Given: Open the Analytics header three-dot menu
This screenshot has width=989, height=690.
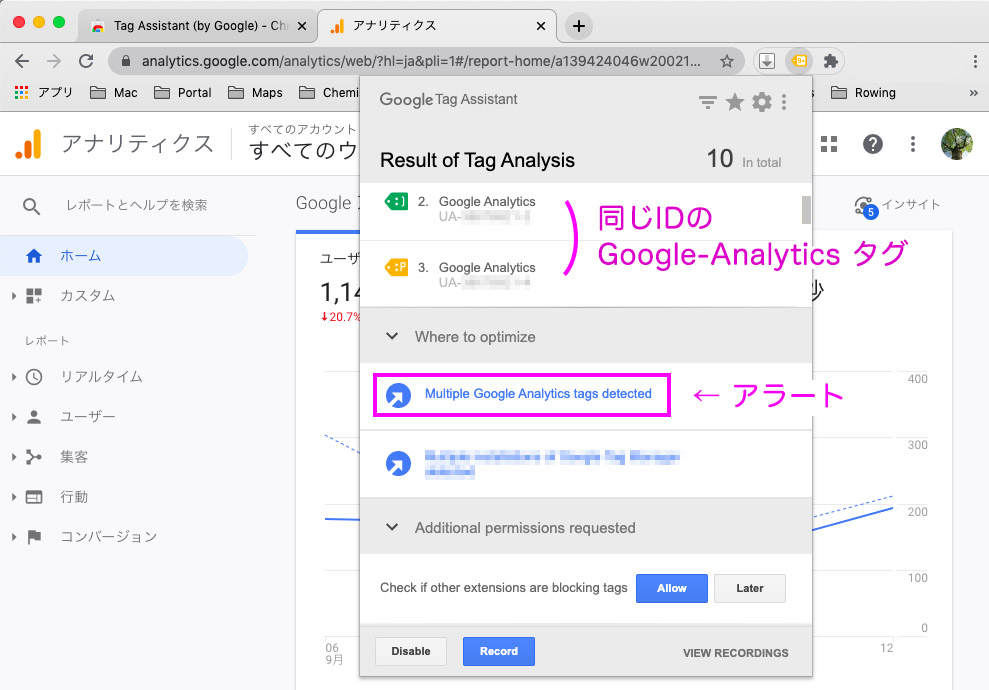Looking at the screenshot, I should (x=913, y=144).
